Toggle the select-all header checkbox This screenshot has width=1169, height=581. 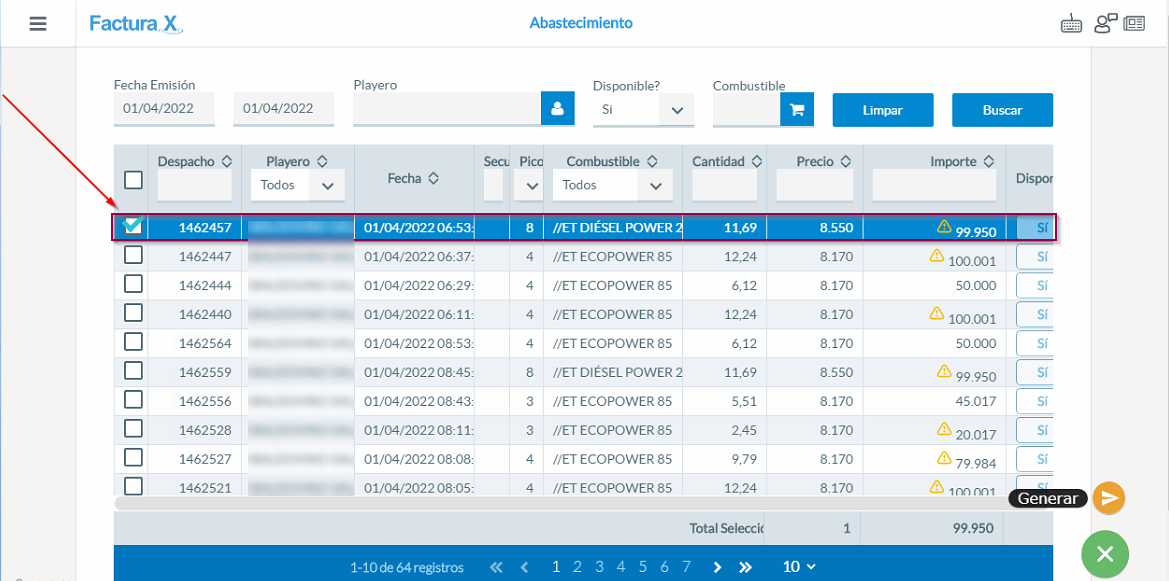click(133, 180)
